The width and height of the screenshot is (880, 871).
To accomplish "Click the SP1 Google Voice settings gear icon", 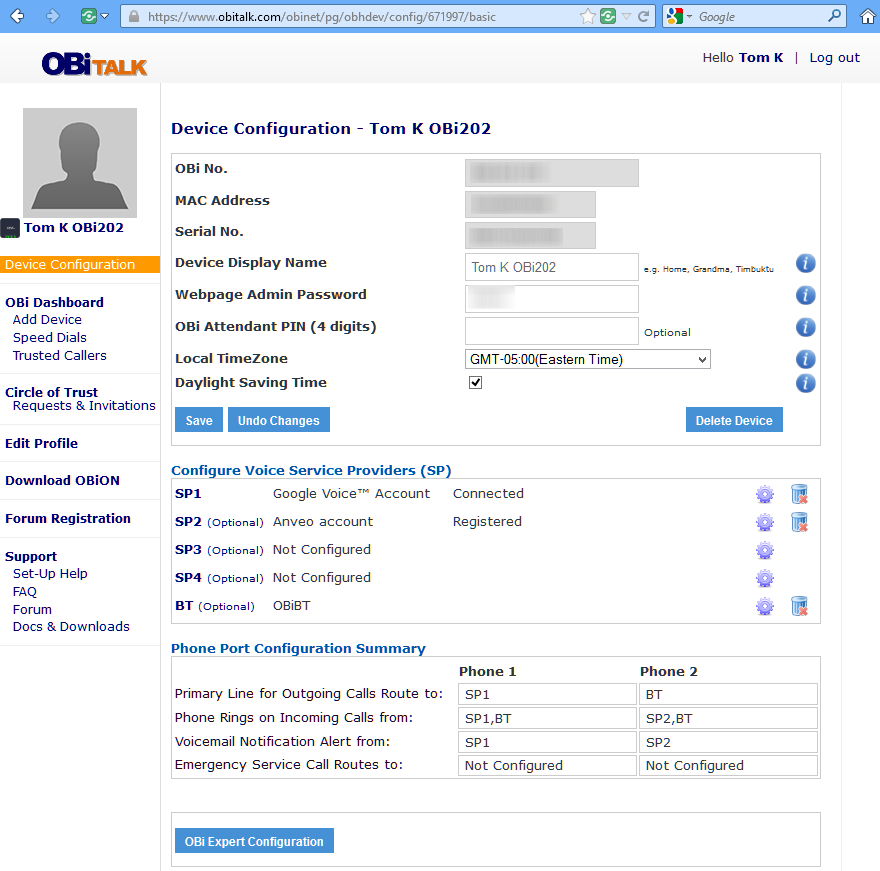I will coord(765,494).
